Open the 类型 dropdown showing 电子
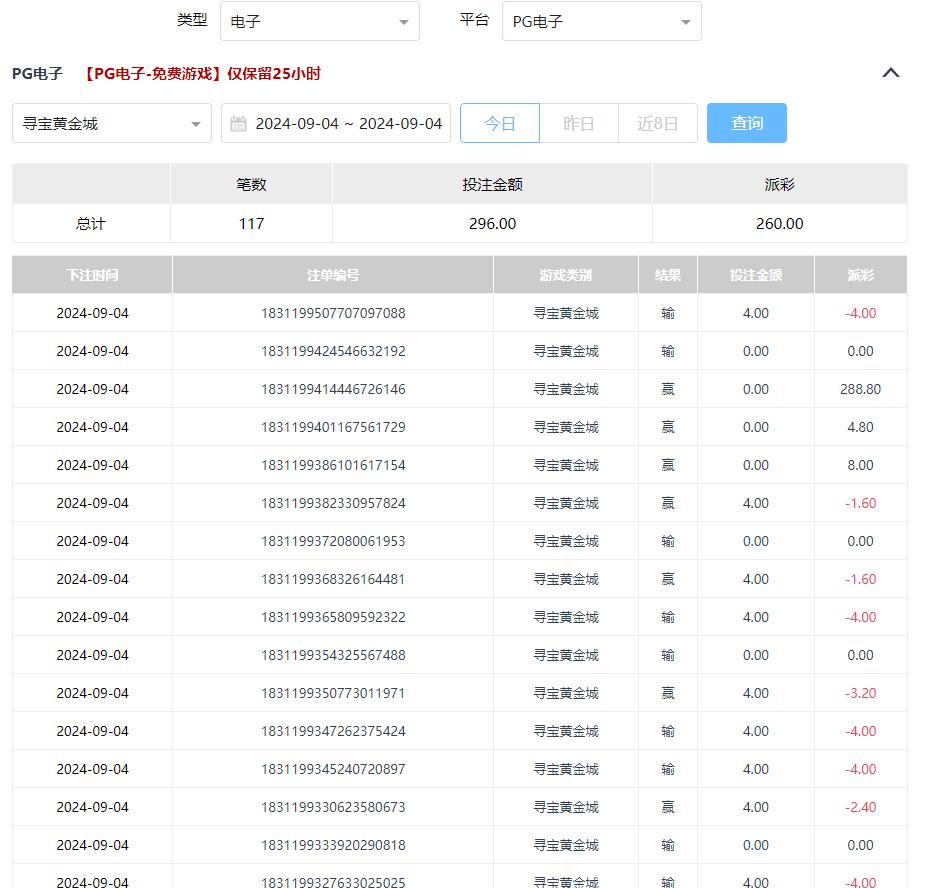Viewport: 928px width, 888px height. pyautogui.click(x=319, y=21)
